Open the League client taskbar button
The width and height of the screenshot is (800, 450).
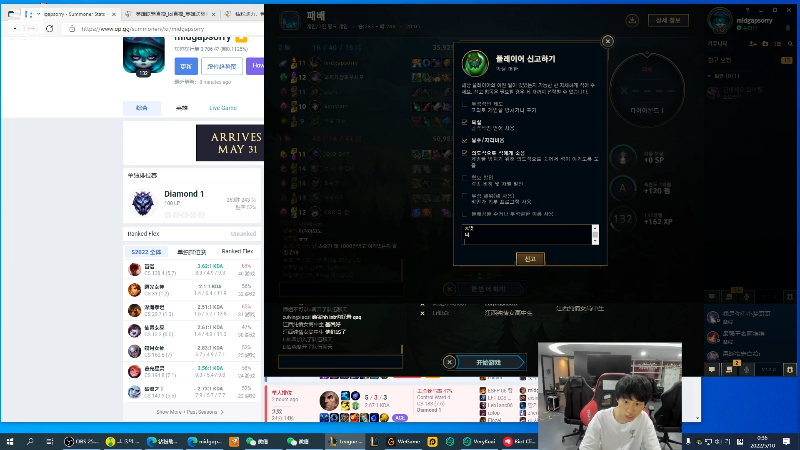345,441
